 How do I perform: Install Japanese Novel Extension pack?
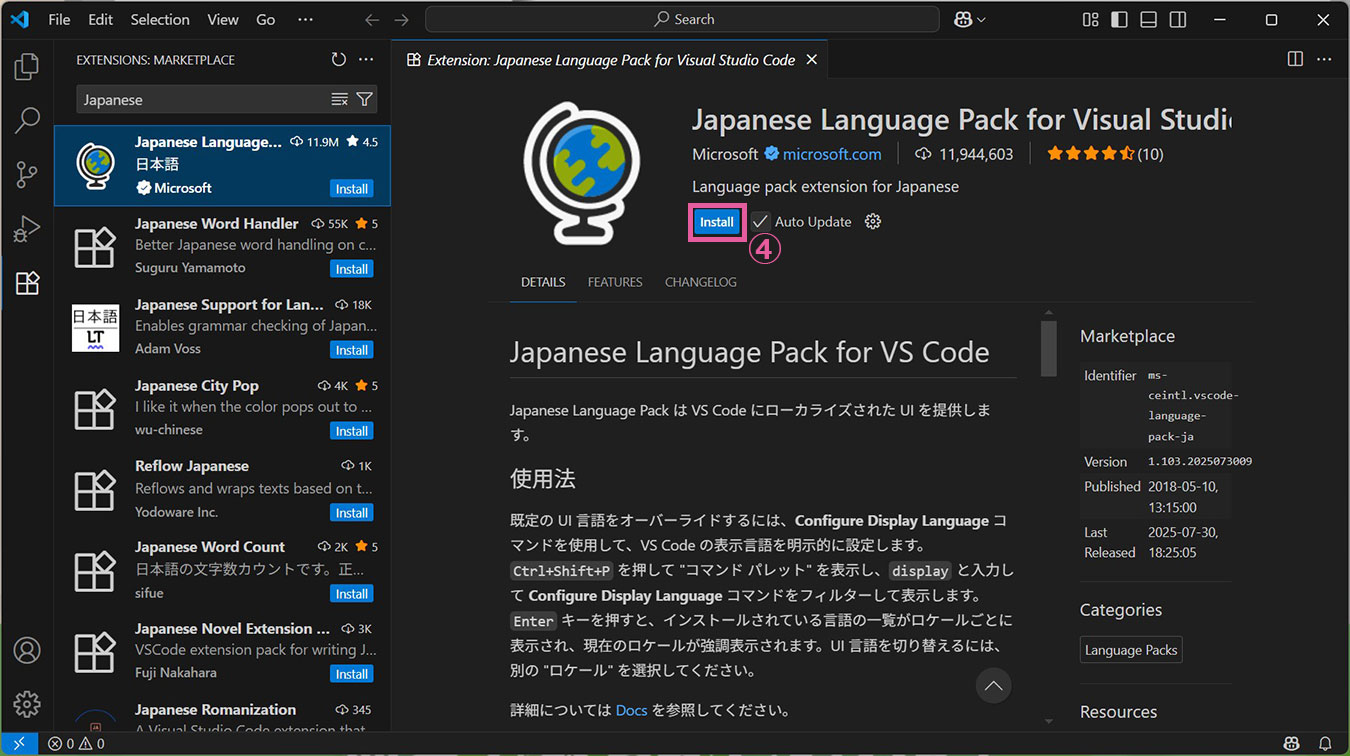[x=352, y=674]
